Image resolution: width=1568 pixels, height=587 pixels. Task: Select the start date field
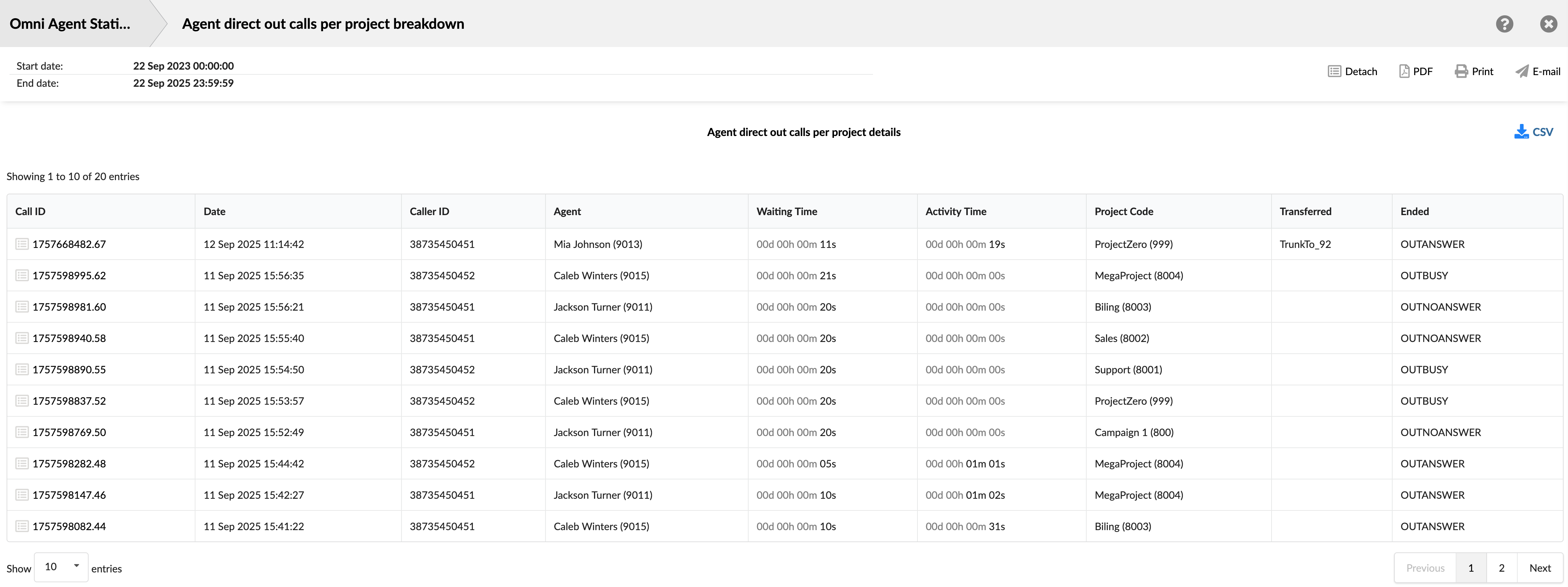click(183, 66)
